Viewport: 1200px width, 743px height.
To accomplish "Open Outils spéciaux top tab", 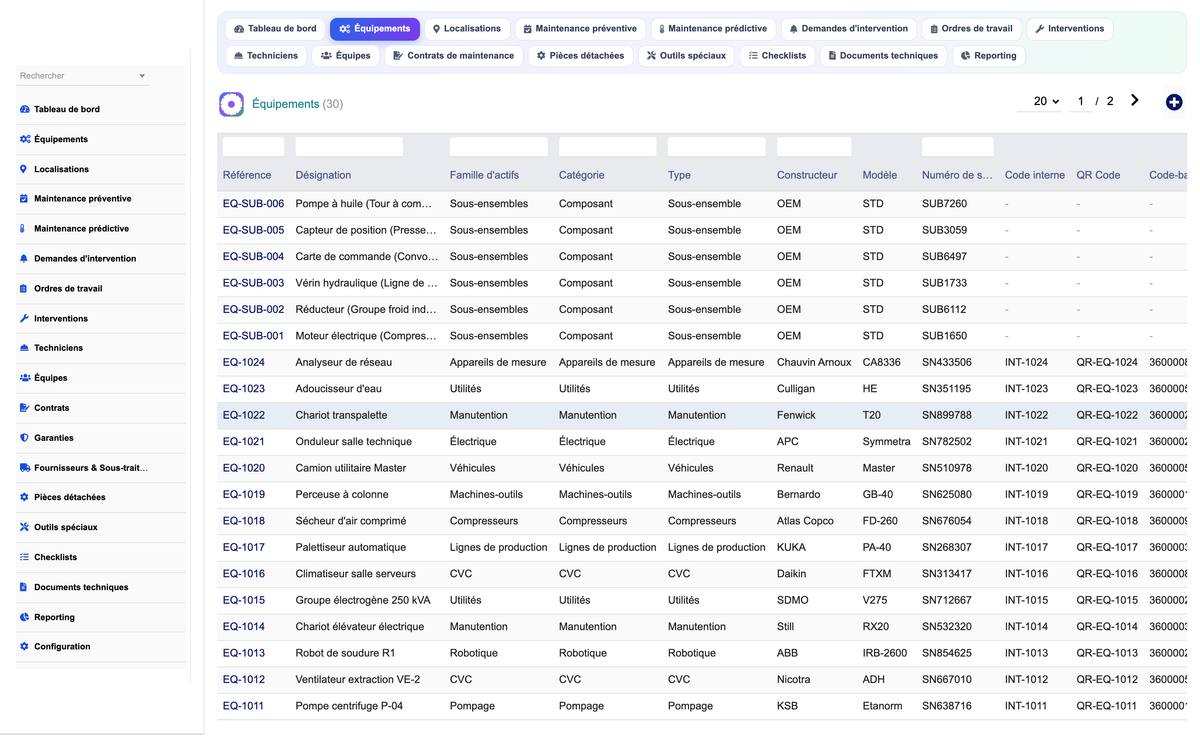I will 686,56.
